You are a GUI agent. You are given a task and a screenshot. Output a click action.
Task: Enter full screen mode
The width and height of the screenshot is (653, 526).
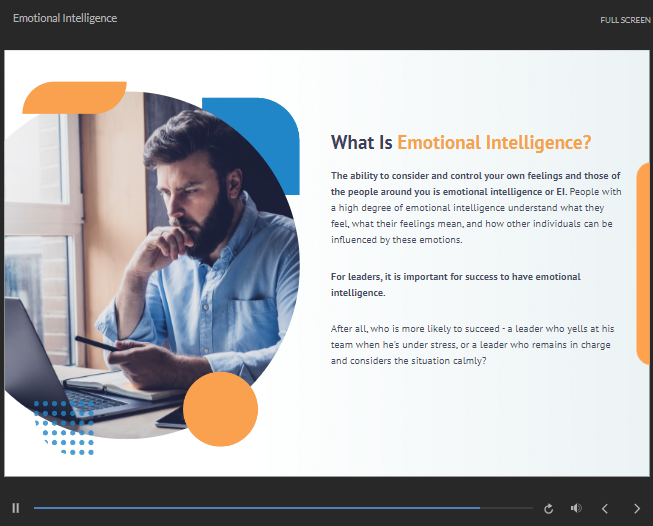[625, 20]
